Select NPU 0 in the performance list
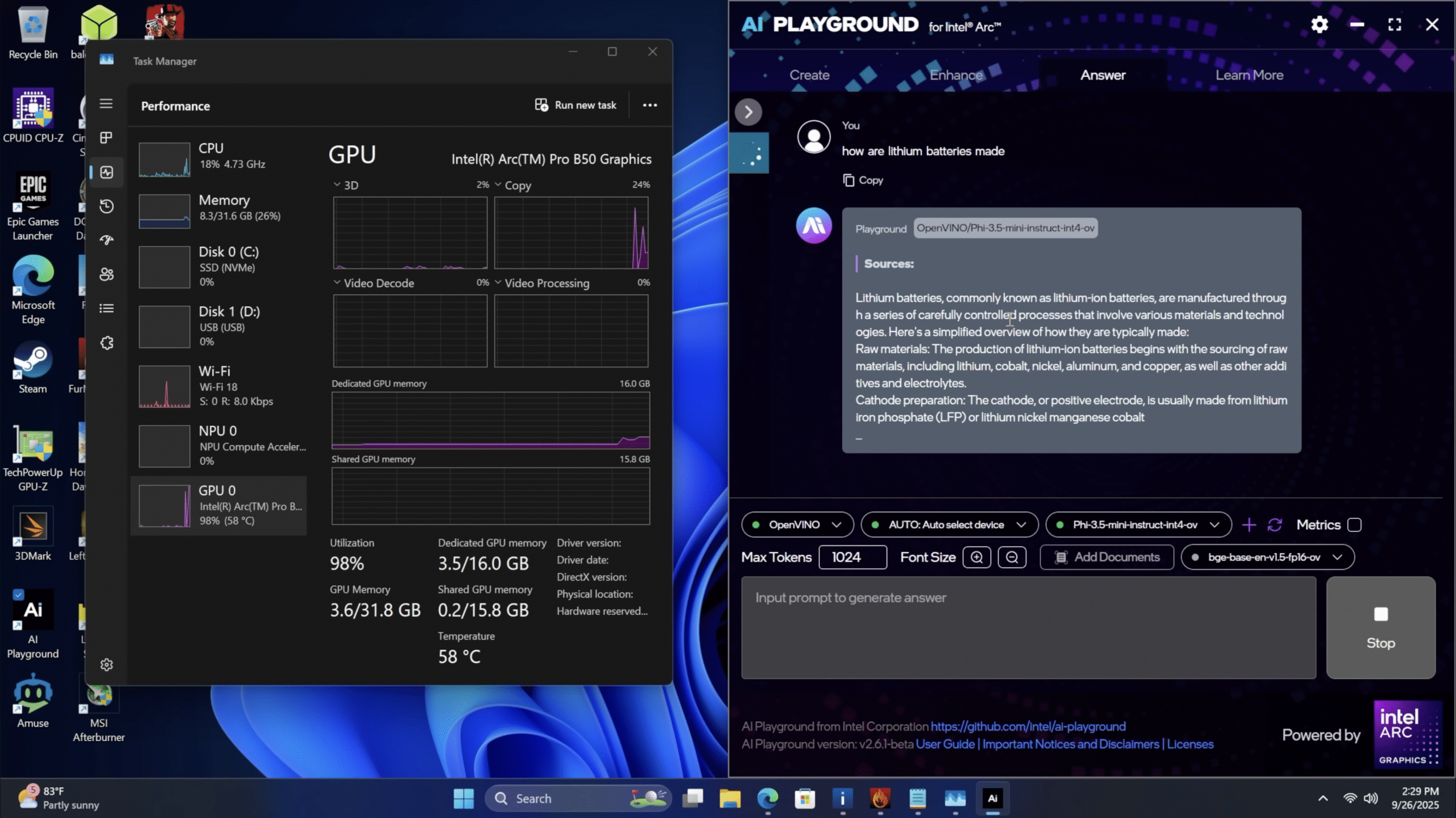 218,445
